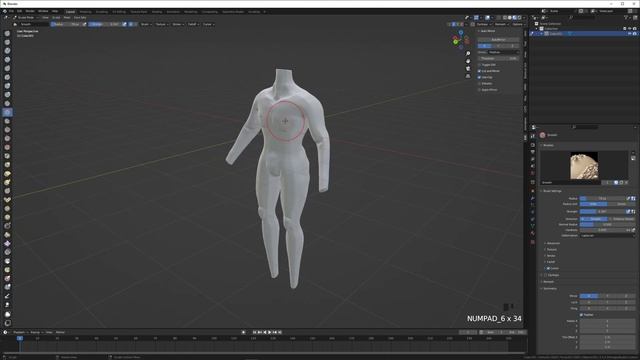This screenshot has height=360, width=640.
Task: Select the Fill brush tool
Action: pyautogui.click(x=7, y=130)
